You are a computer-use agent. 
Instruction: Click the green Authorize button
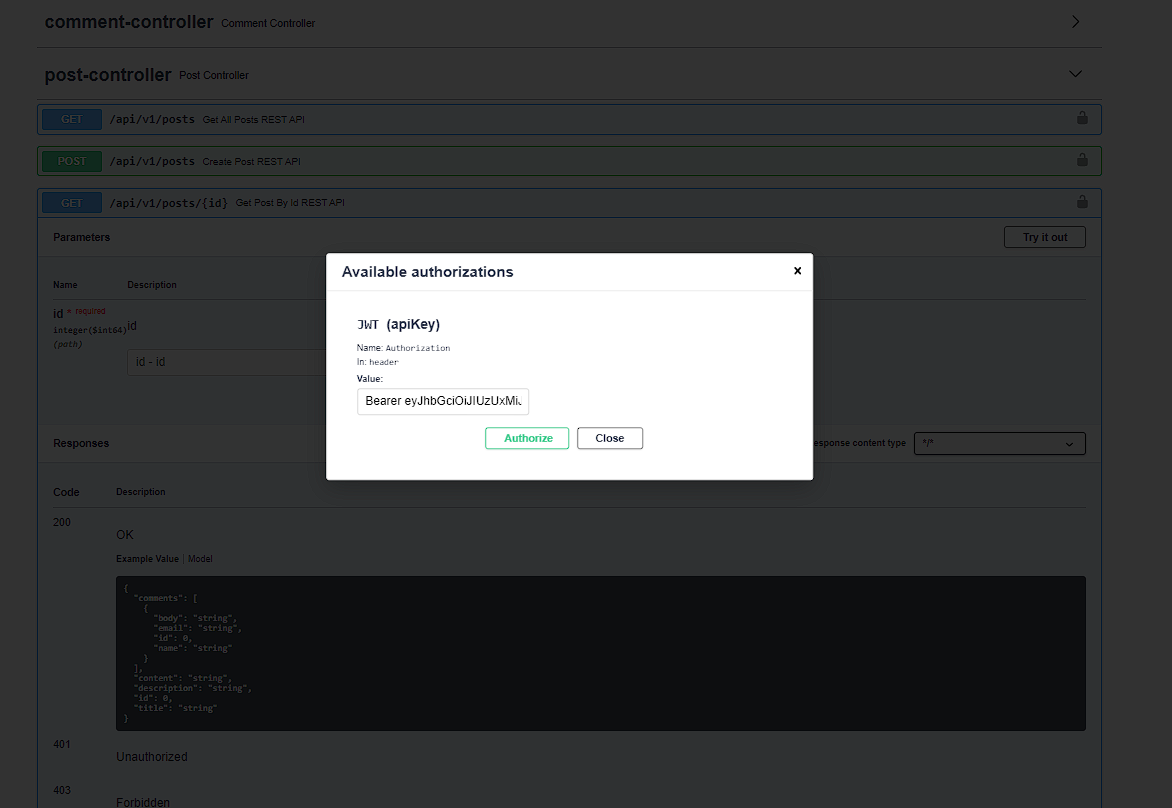[x=527, y=438]
